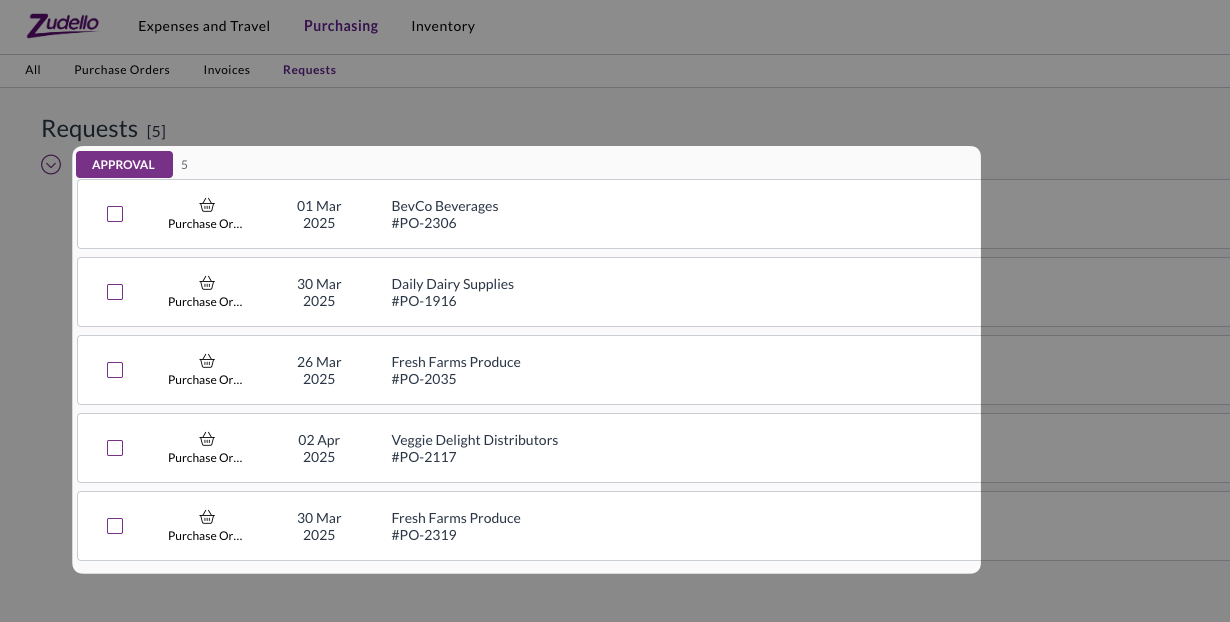Check the Veggie Delight Distributors #PO-2117 box
Screen dimensions: 1230x622
coord(115,448)
